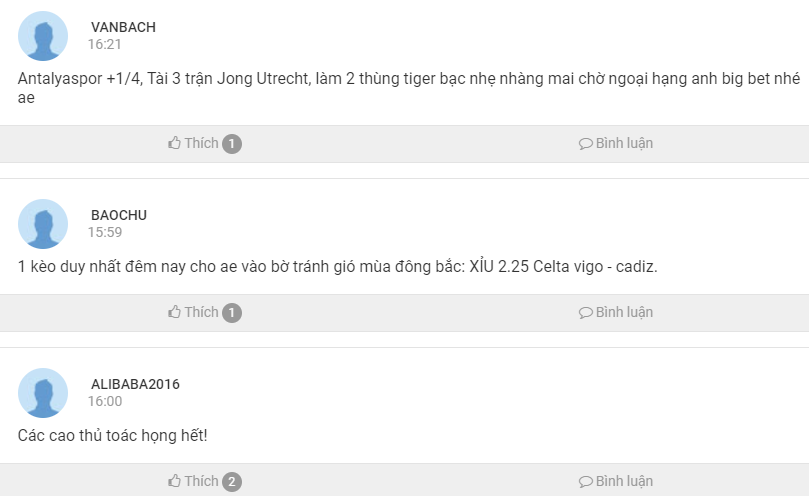Click speech bubble icon under VANBACH's post
Viewport: 809px width, 496px height.
point(585,143)
